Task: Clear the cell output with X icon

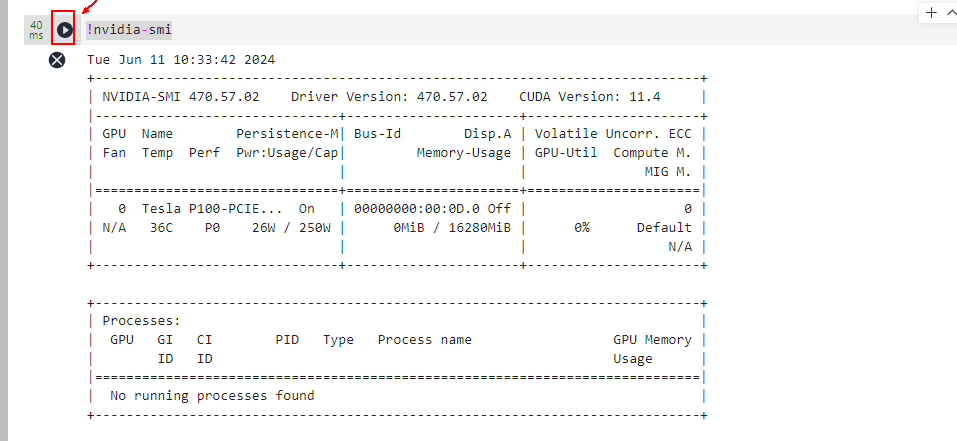Action: tap(57, 60)
